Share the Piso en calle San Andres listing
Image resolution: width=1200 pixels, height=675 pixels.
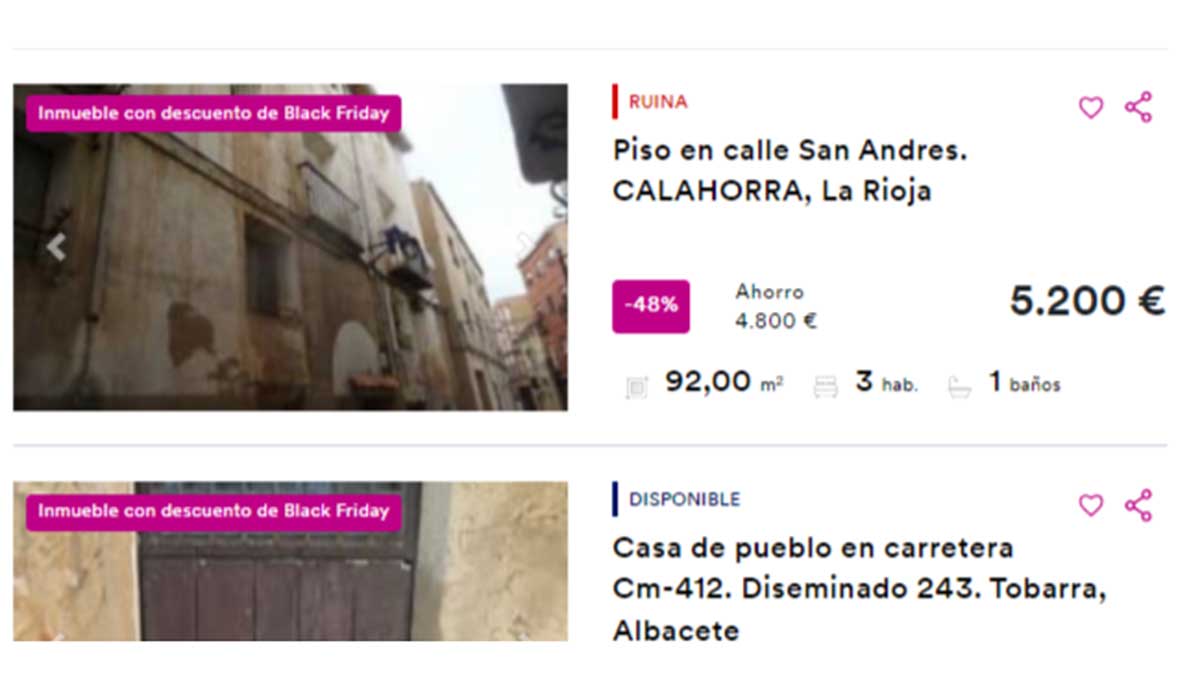(x=1138, y=107)
